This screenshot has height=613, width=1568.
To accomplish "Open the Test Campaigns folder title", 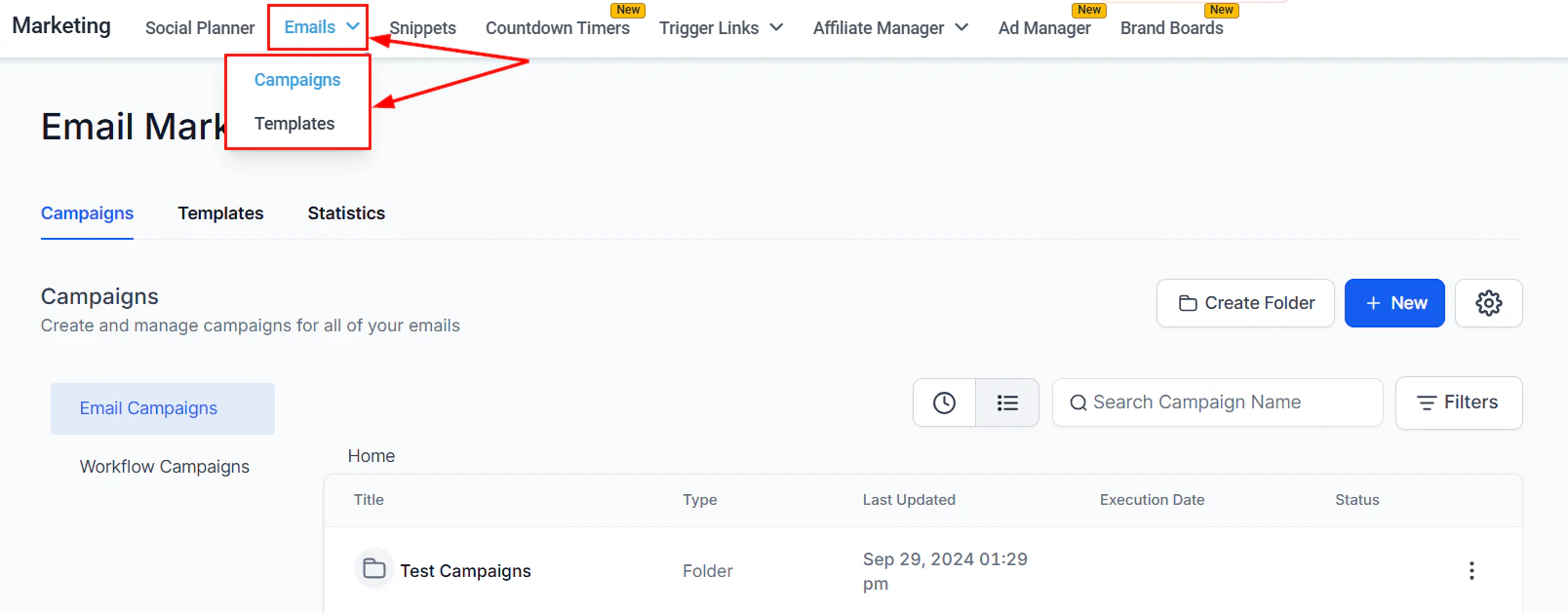I will pos(465,571).
